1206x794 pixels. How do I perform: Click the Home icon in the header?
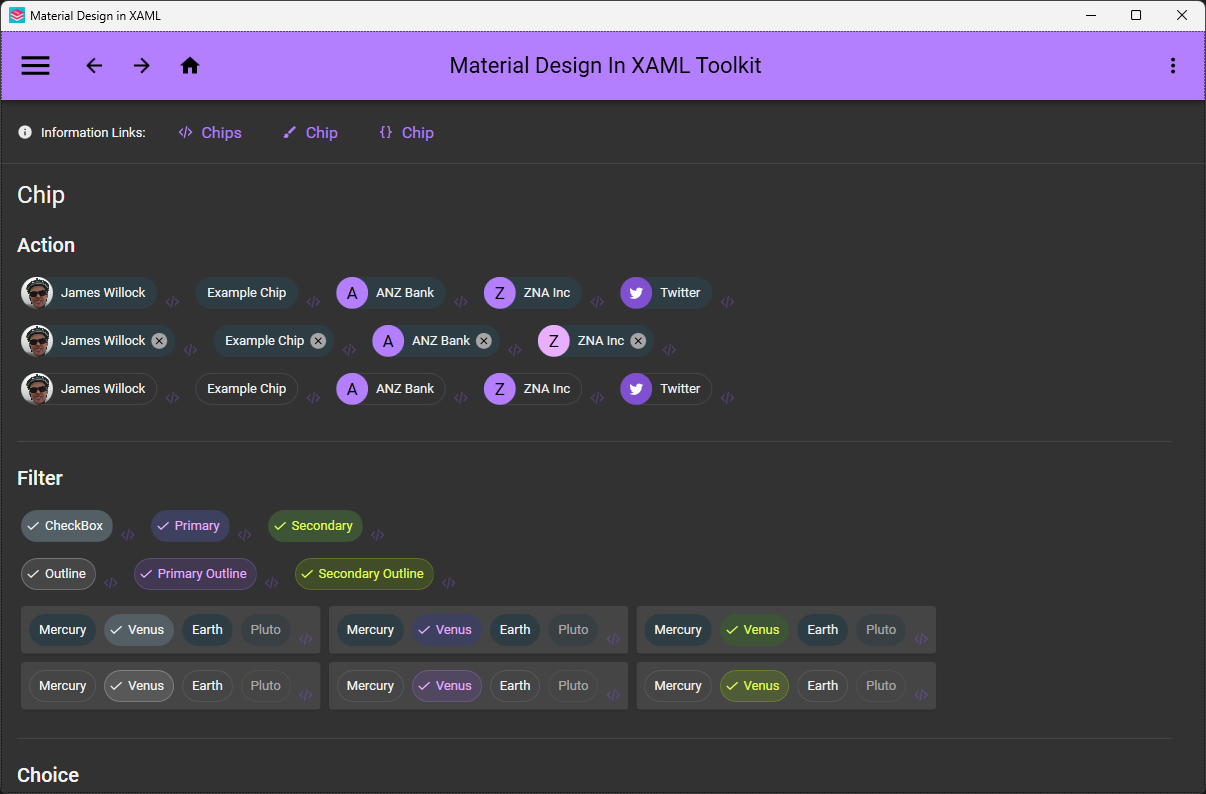tap(190, 66)
